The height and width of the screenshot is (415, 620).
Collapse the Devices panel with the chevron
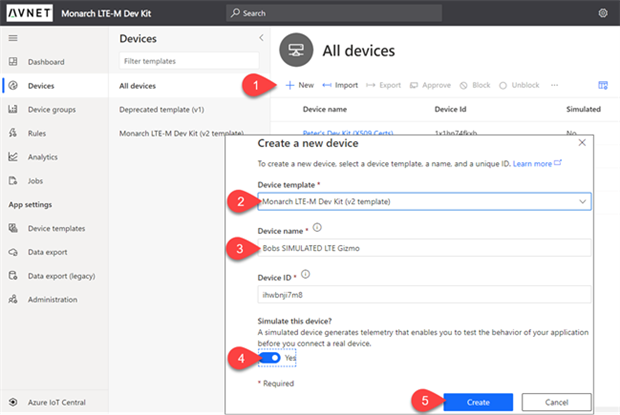[262, 38]
